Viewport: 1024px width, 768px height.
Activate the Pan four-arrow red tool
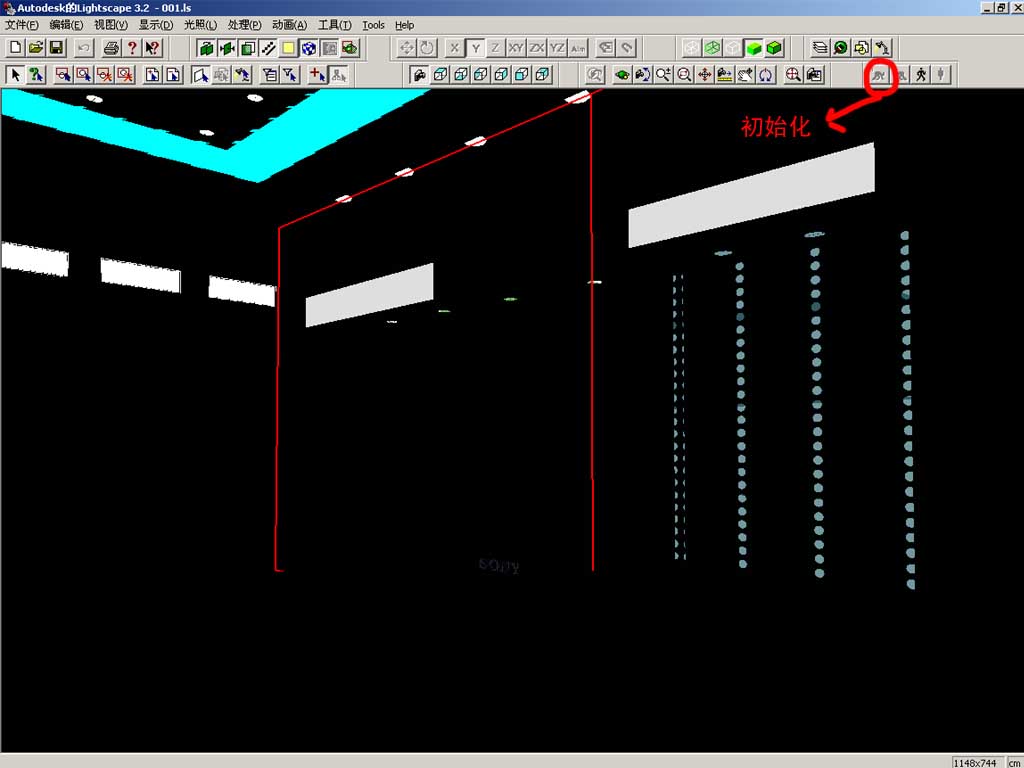point(704,74)
